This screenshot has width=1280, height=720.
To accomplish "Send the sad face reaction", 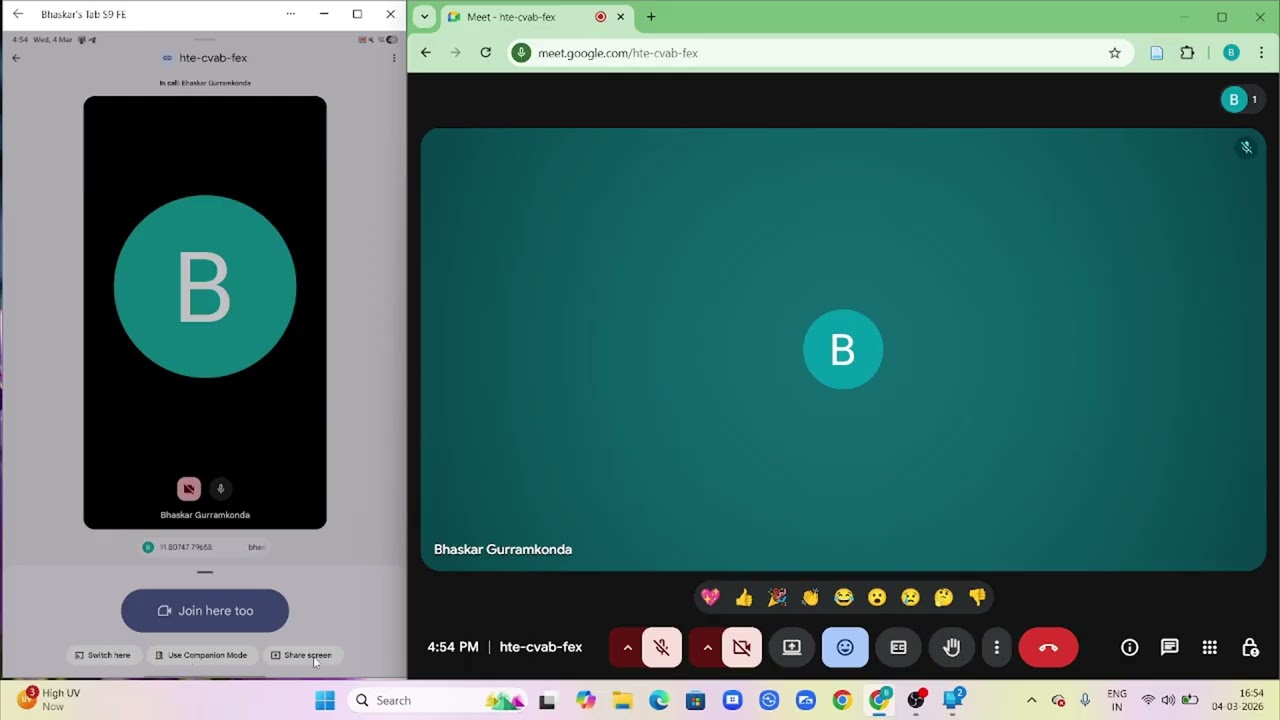I will point(910,597).
